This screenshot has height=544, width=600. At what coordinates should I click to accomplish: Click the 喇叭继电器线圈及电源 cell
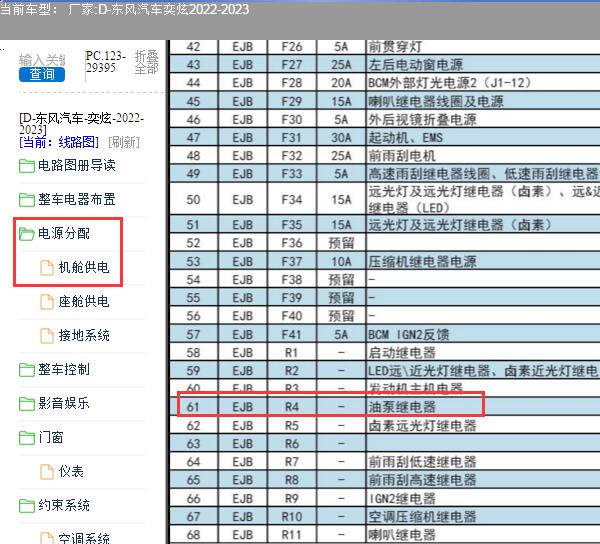[483, 101]
